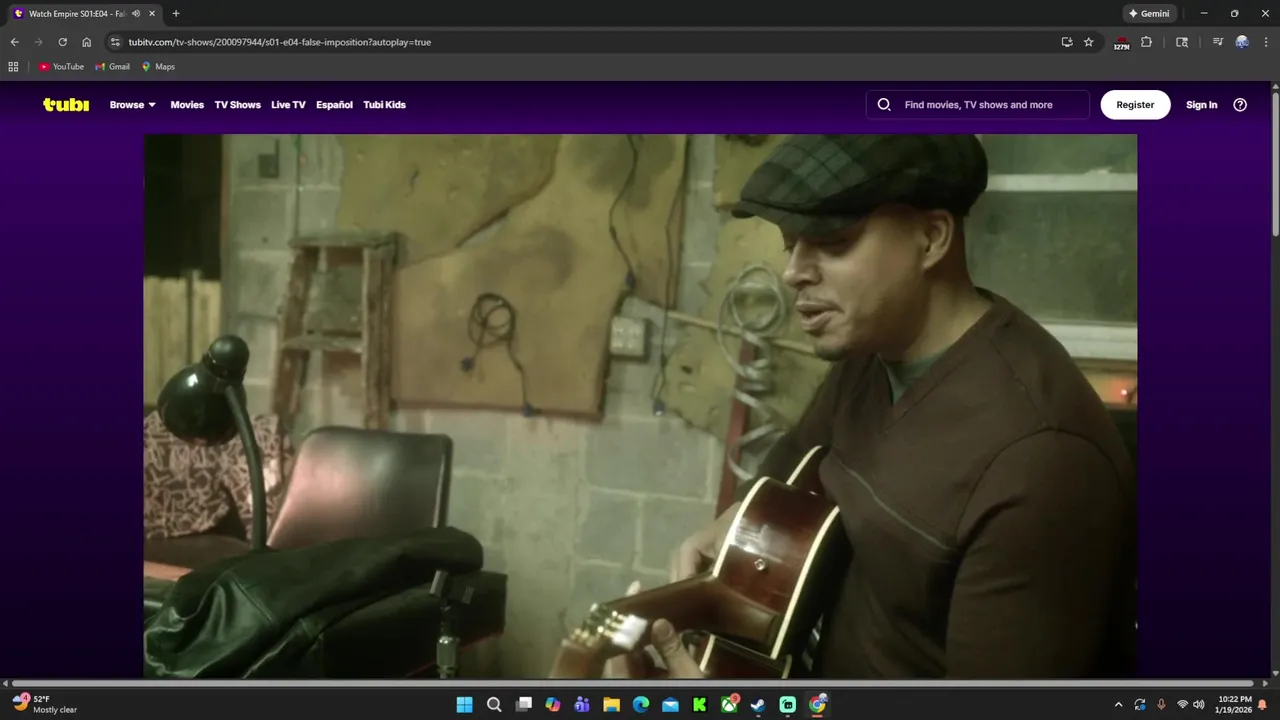Open Windows taskbar search
Viewport: 1280px width, 720px height.
coord(494,705)
